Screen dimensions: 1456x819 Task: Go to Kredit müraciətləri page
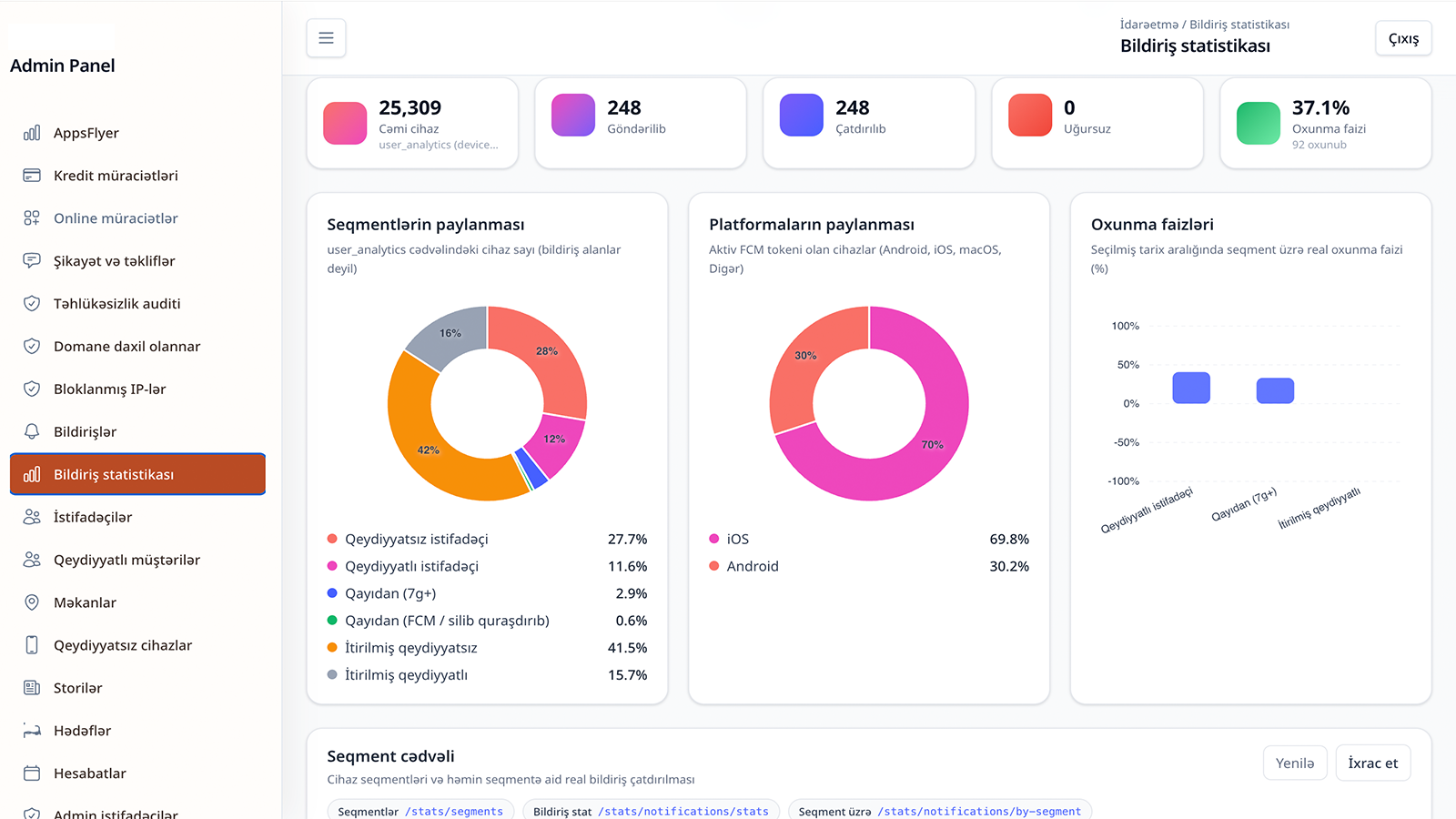137,176
